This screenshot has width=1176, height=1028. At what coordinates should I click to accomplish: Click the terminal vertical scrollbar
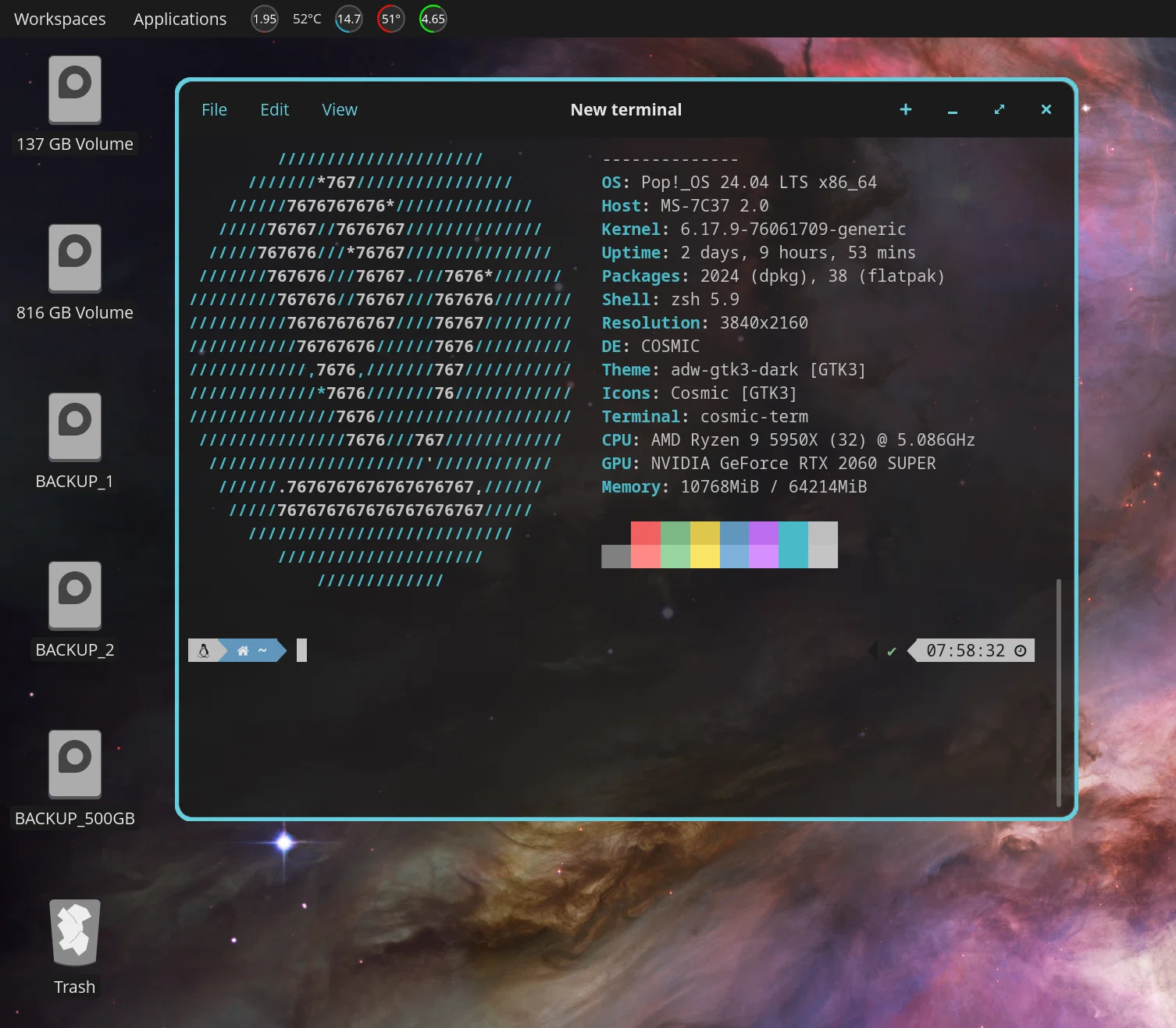pyautogui.click(x=1059, y=692)
